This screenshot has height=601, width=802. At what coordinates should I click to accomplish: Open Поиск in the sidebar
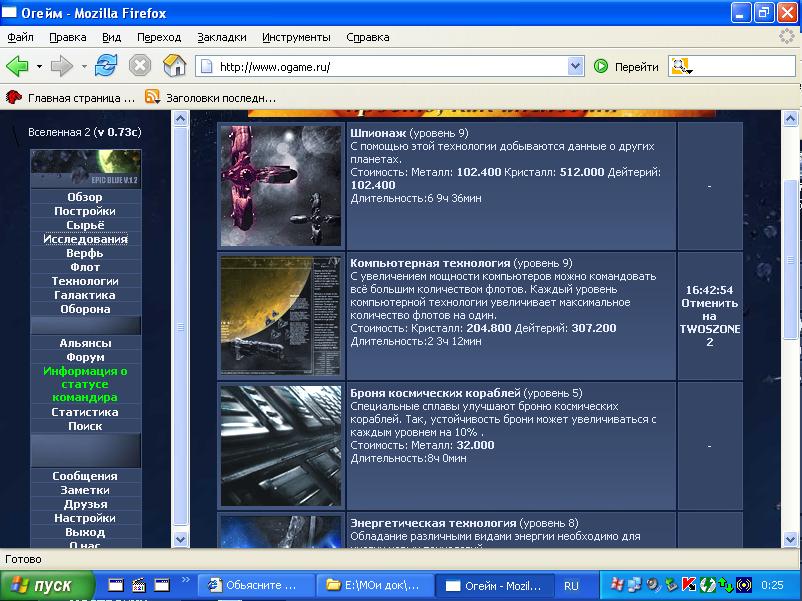coord(85,426)
